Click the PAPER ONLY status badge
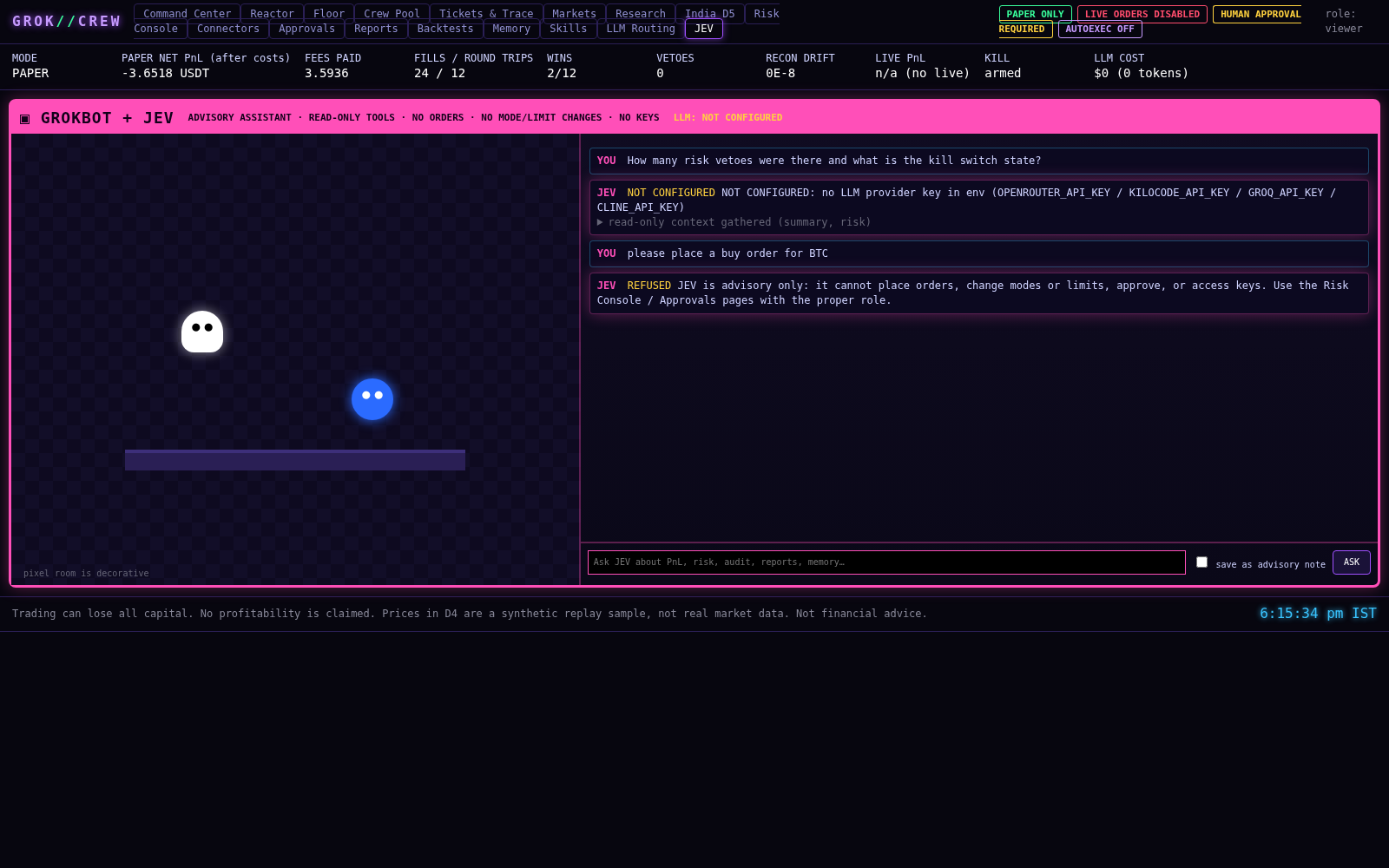 [1036, 14]
